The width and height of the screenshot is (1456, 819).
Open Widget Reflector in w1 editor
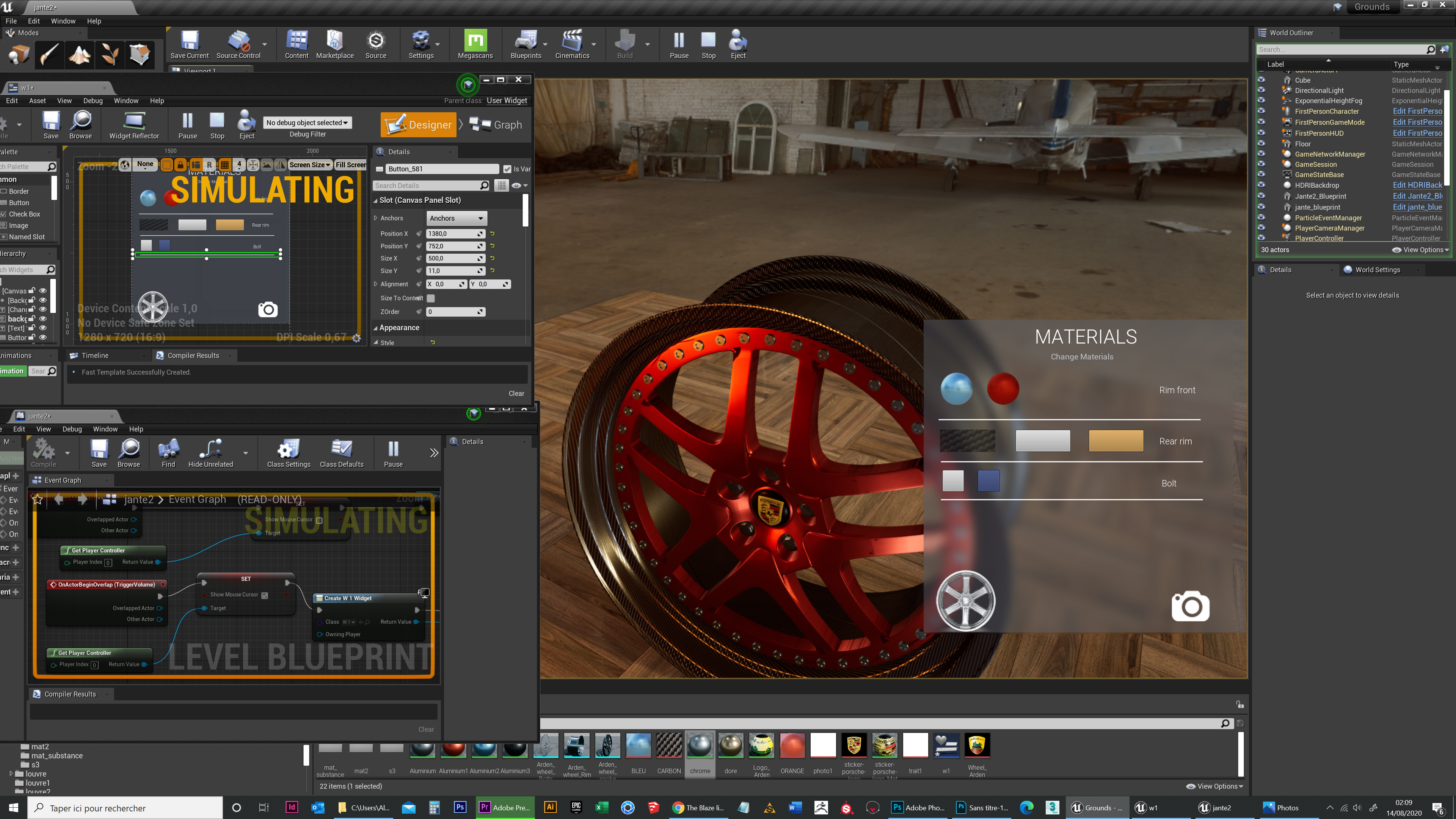134,125
